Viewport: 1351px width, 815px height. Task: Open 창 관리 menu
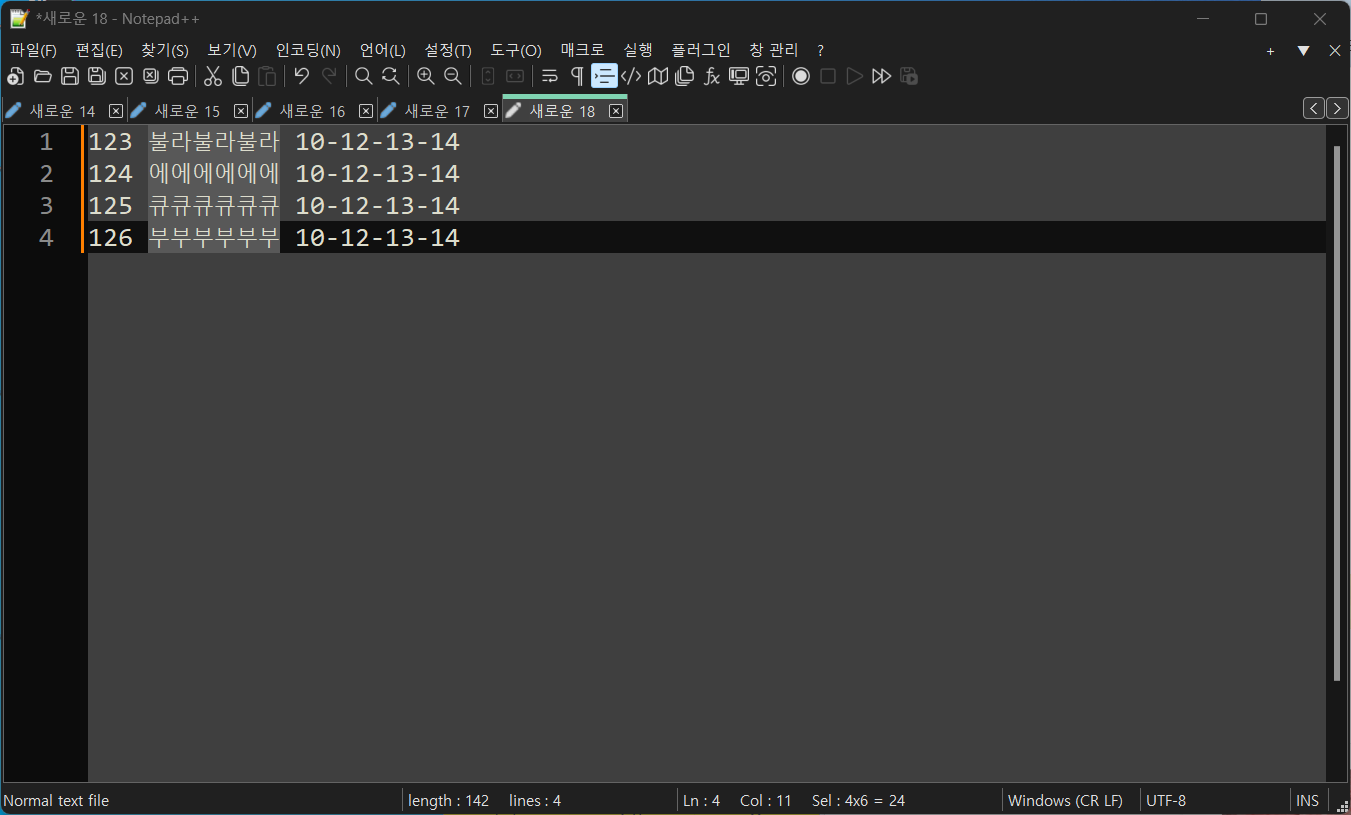774,50
